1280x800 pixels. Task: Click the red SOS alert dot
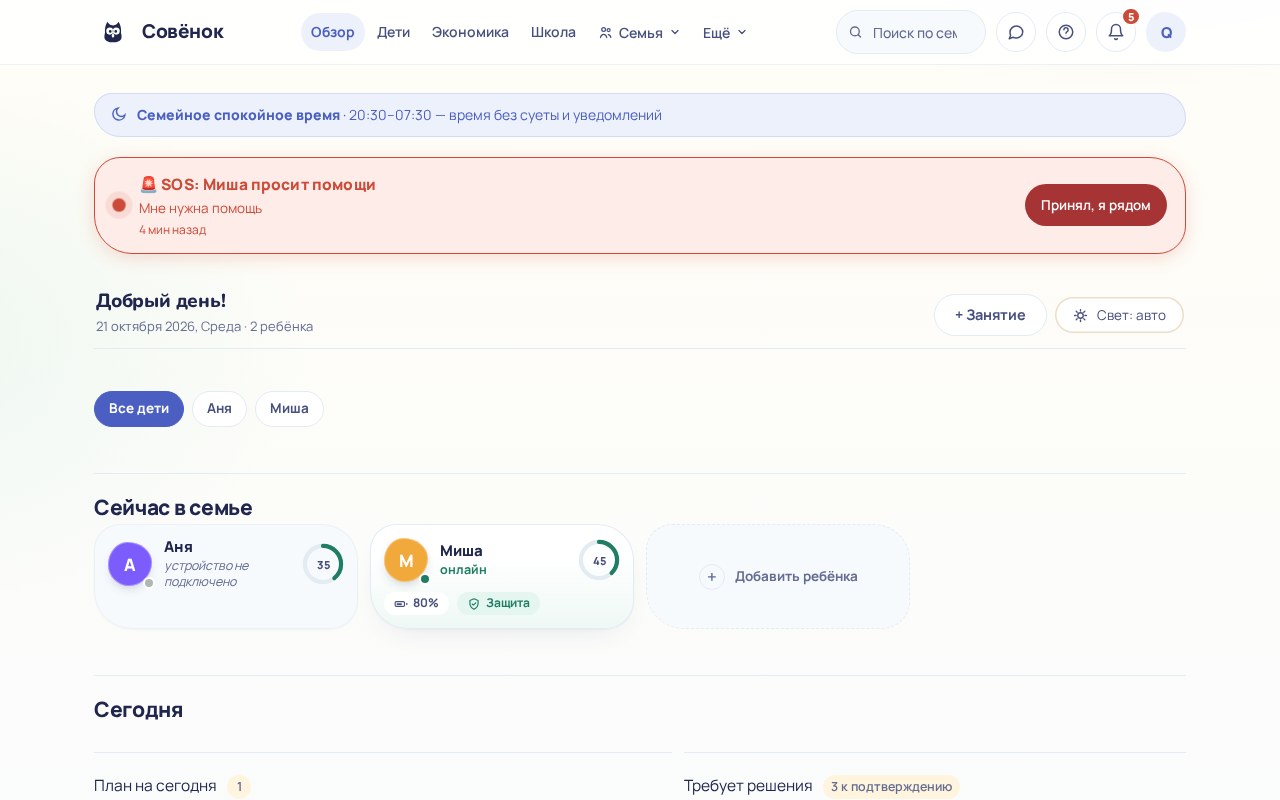point(119,205)
